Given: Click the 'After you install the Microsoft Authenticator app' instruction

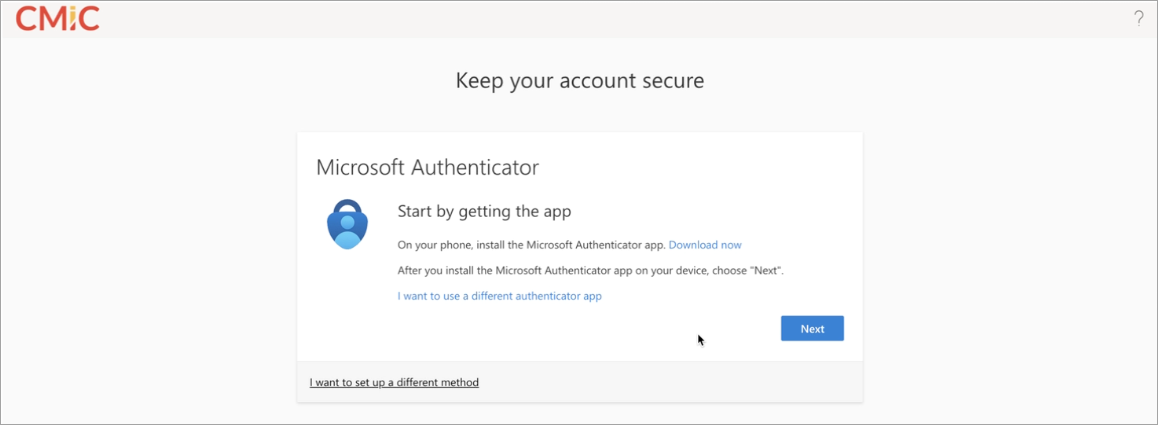Looking at the screenshot, I should [x=591, y=271].
